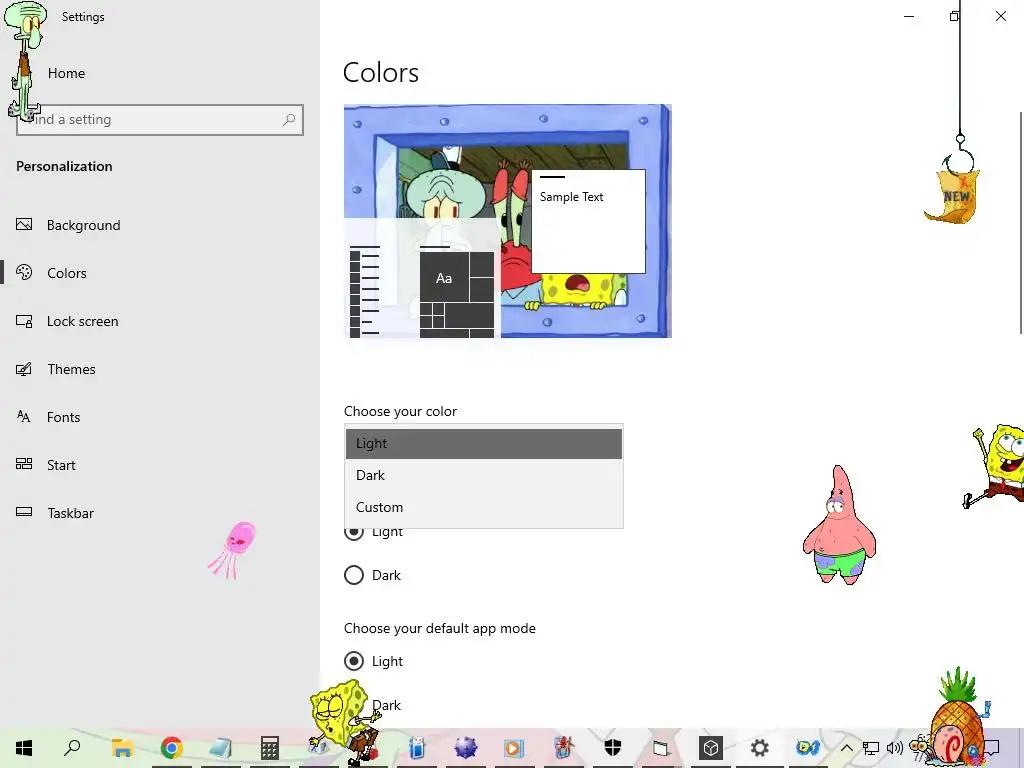This screenshot has height=768, width=1024.
Task: Open the Windows Start button
Action: (24, 748)
